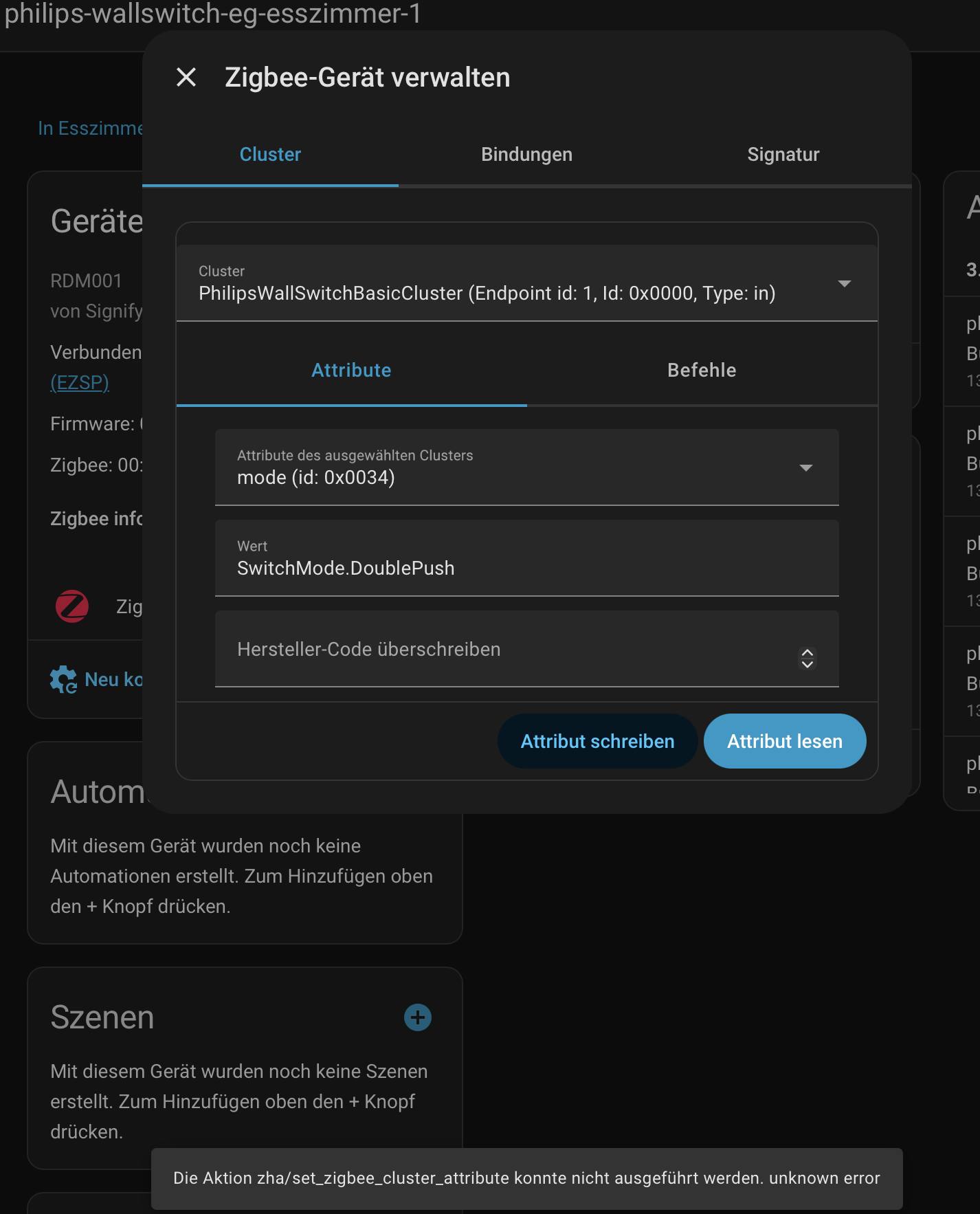980x1214 pixels.
Task: Expand the cluster attributes dropdown arrow
Action: (x=806, y=467)
